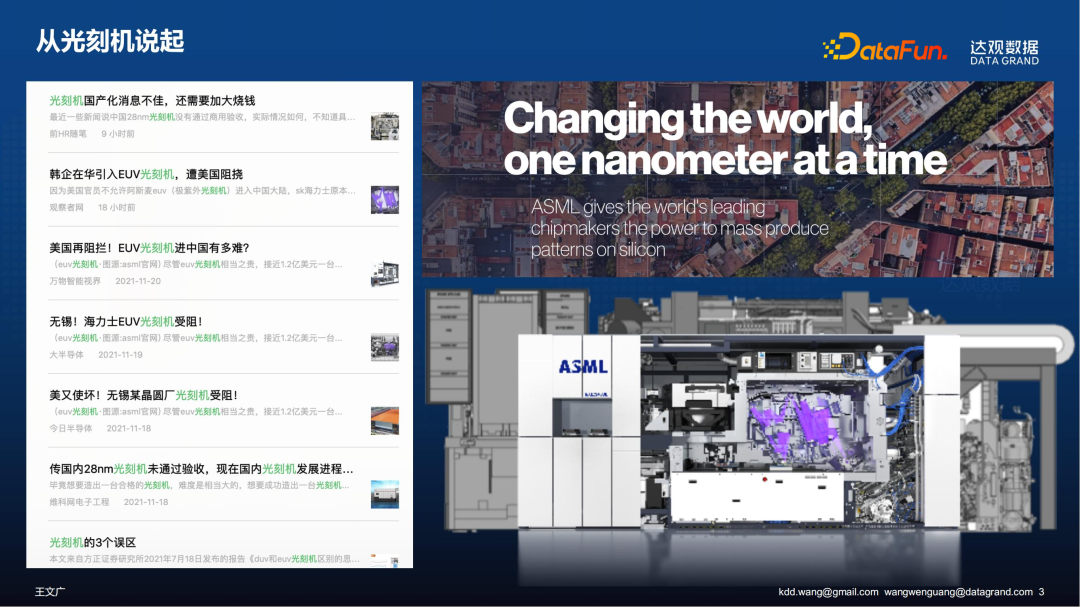The width and height of the screenshot is (1080, 607).
Task: Click summary '因为美国官员不允许阿斯麦euv'
Action: point(202,191)
